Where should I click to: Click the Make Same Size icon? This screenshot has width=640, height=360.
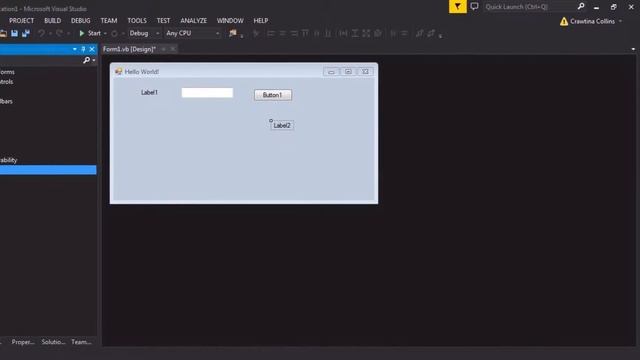[366, 33]
